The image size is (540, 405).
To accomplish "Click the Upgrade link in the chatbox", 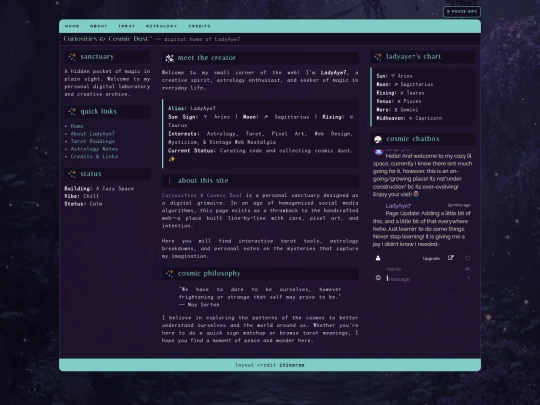I will point(431,258).
